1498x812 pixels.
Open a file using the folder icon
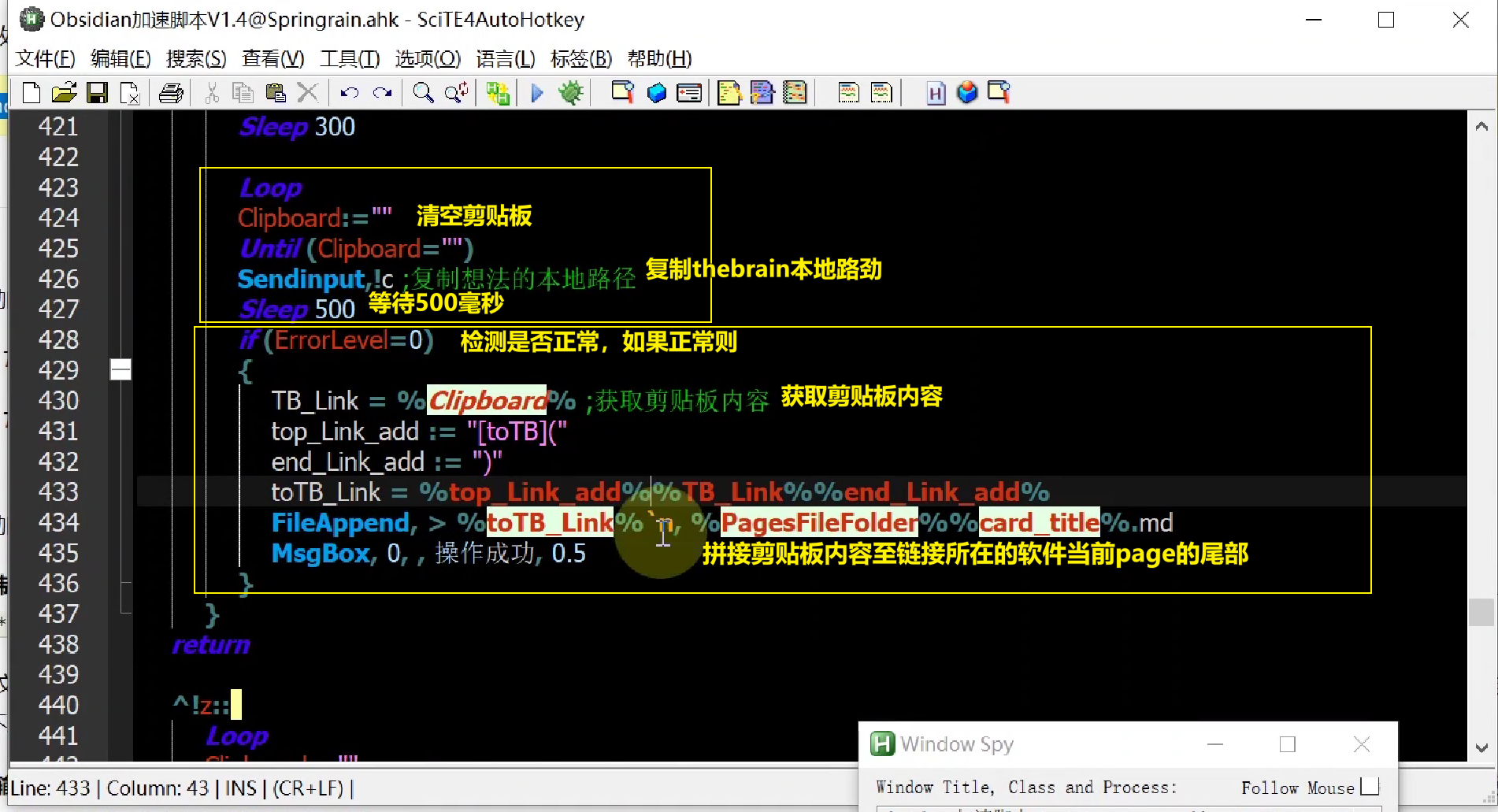(x=64, y=93)
